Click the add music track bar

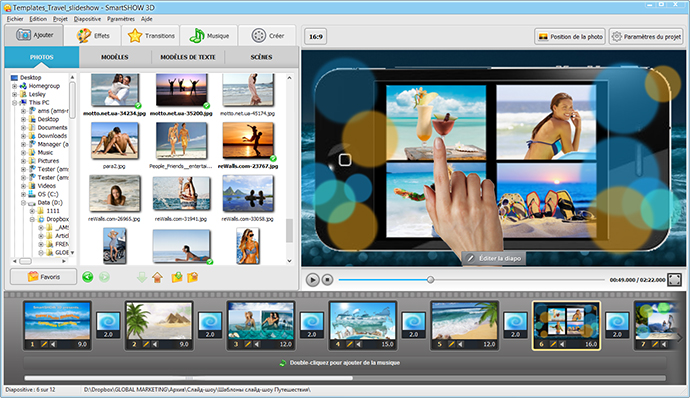[x=345, y=363]
